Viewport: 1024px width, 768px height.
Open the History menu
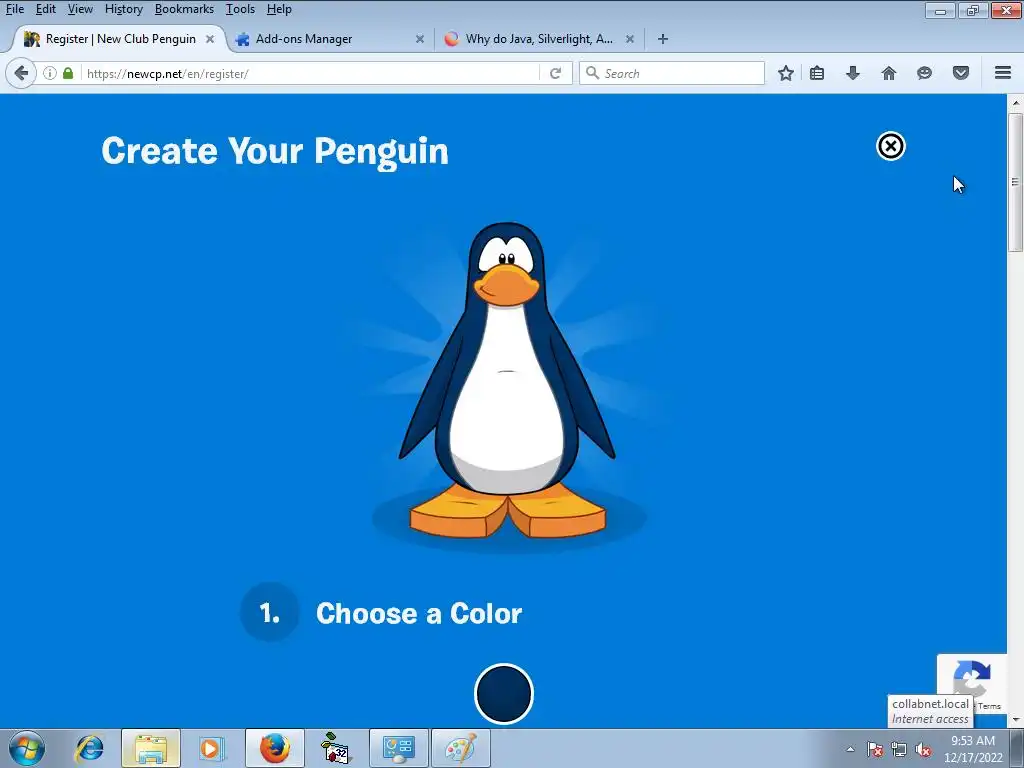coord(123,9)
